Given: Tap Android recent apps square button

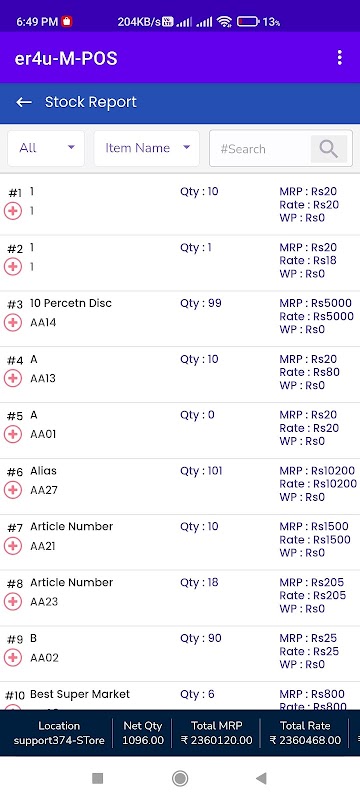Looking at the screenshot, I should click(x=97, y=778).
